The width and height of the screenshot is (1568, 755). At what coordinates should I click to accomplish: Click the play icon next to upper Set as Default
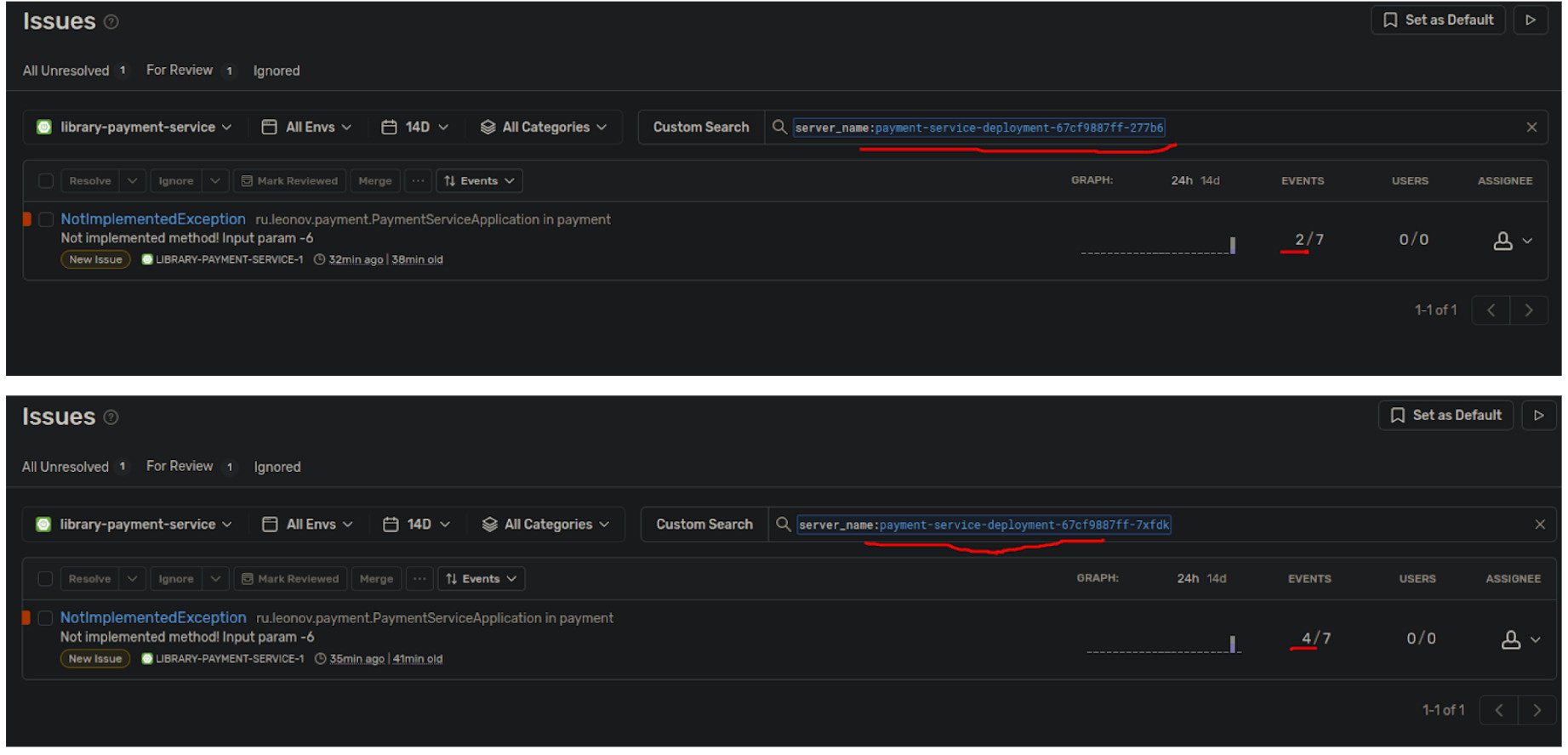click(1531, 20)
